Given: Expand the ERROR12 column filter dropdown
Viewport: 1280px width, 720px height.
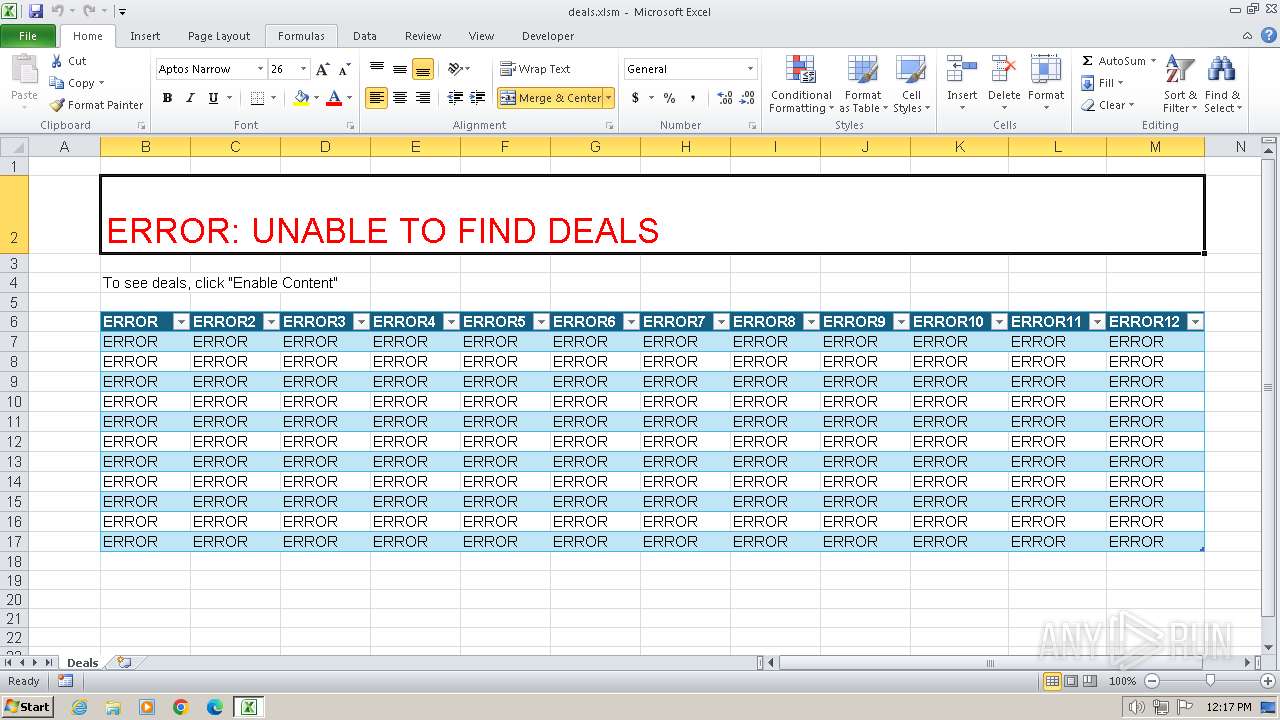Looking at the screenshot, I should pos(1194,322).
